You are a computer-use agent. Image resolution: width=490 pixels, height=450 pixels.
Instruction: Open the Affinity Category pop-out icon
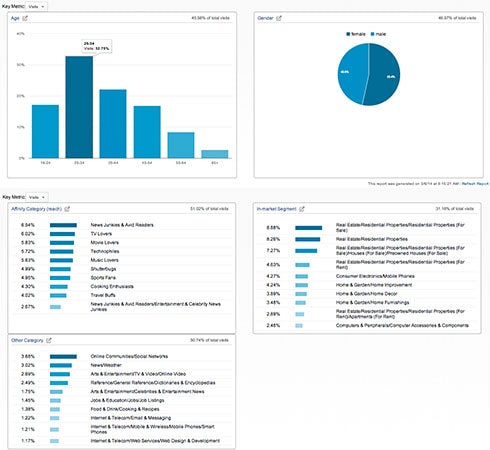pyautogui.click(x=67, y=209)
